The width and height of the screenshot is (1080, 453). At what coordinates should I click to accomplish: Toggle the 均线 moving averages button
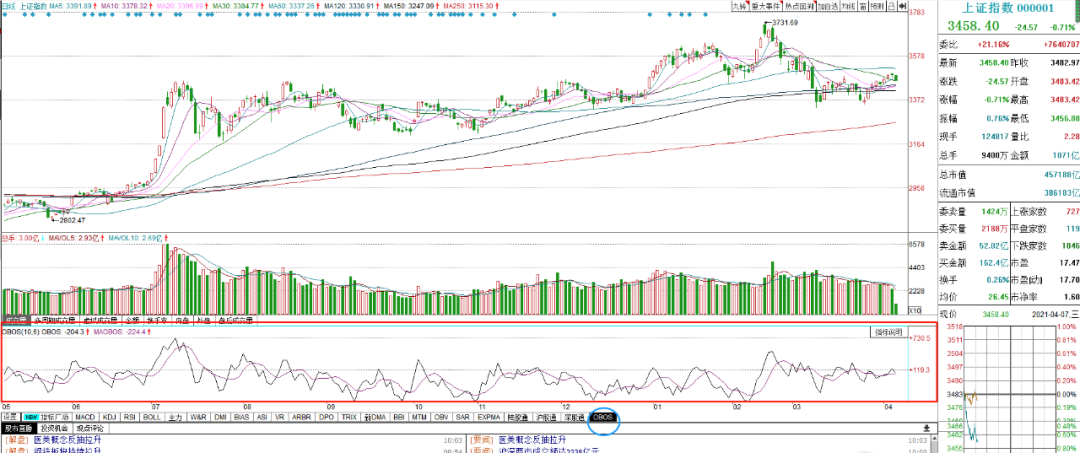[x=849, y=6]
